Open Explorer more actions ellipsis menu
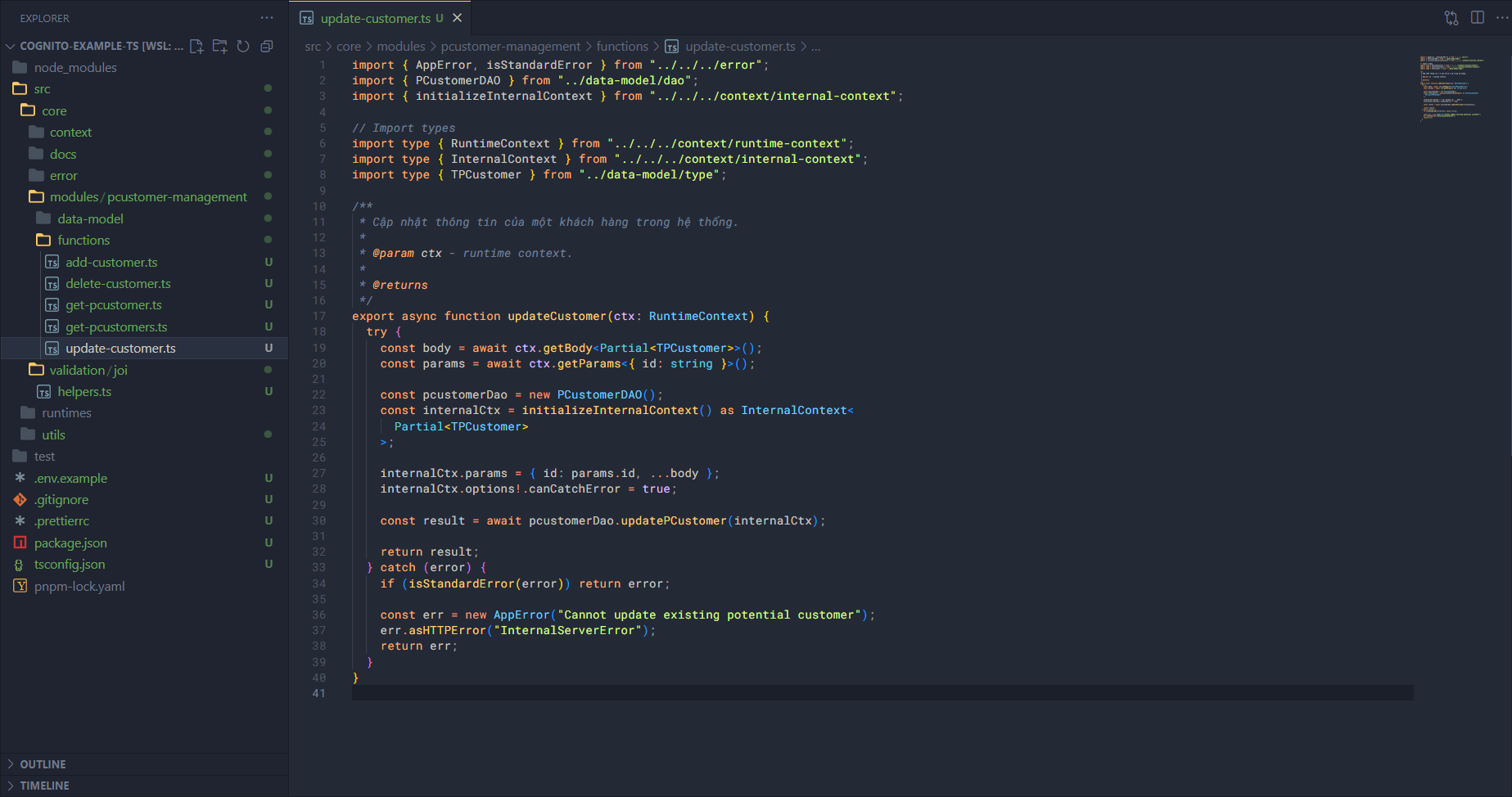The height and width of the screenshot is (797, 1512). tap(267, 18)
